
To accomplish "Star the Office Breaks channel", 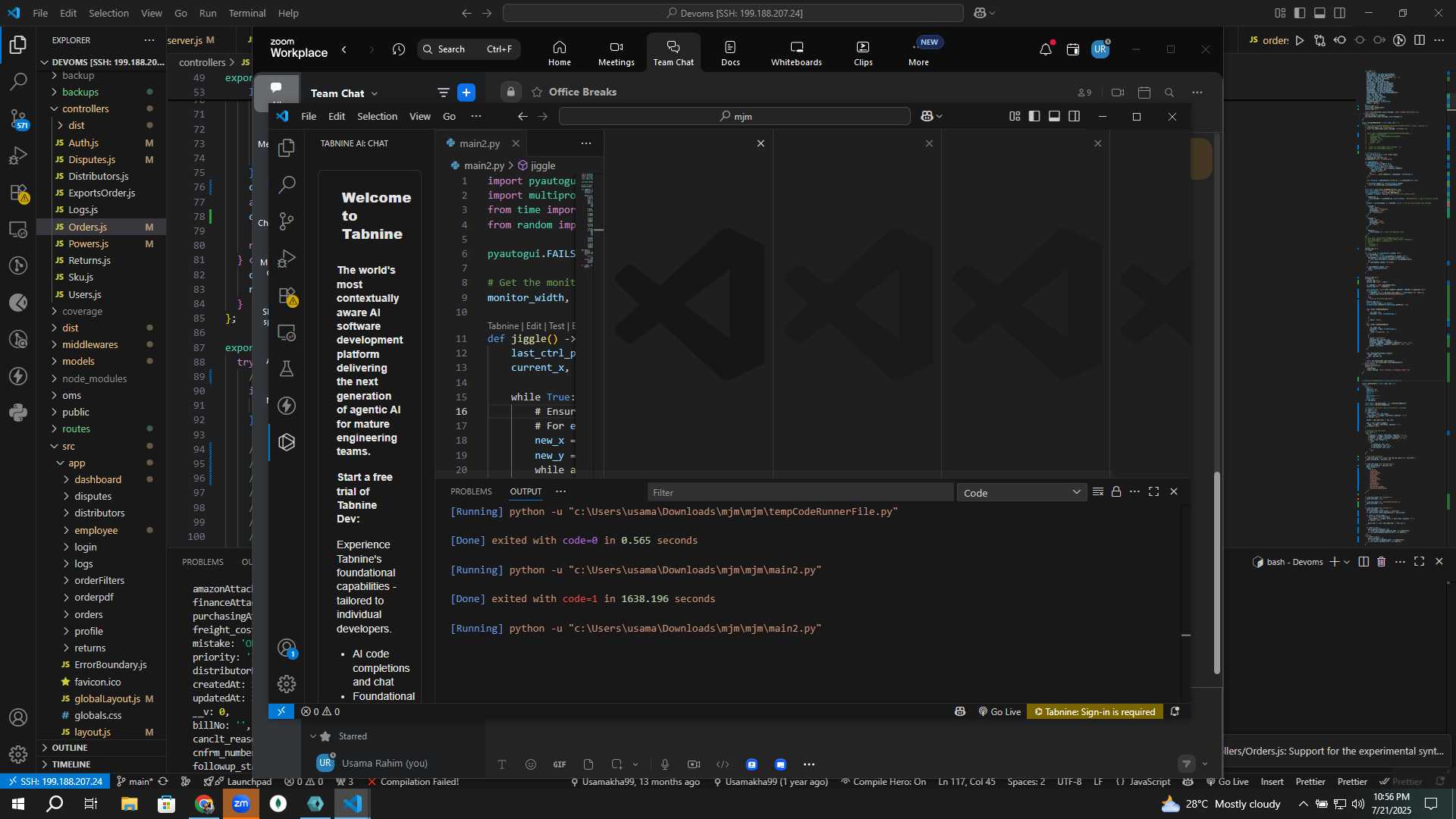I will [x=537, y=93].
